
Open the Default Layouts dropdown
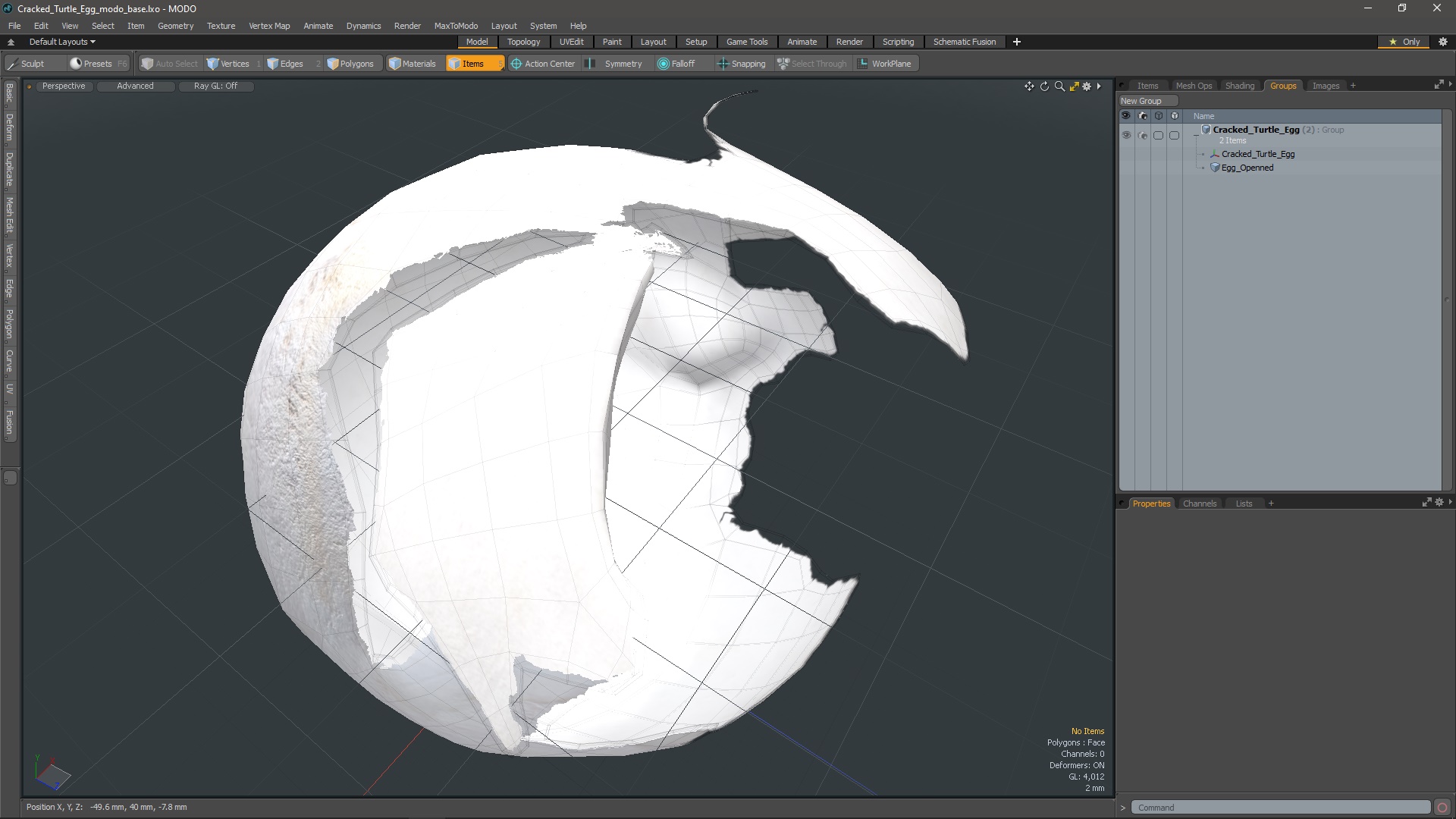(62, 42)
